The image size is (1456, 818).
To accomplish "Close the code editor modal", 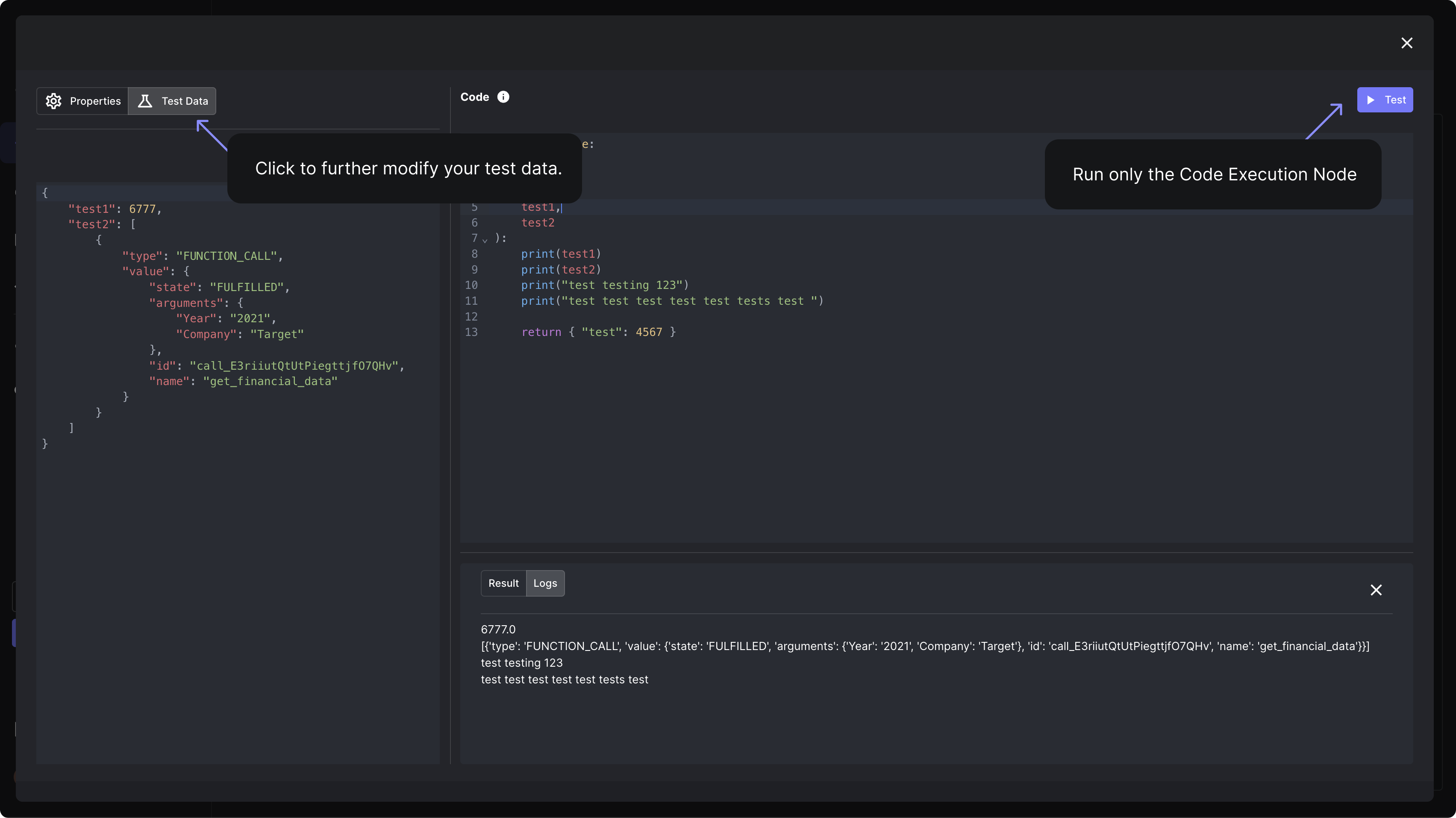I will [1406, 43].
